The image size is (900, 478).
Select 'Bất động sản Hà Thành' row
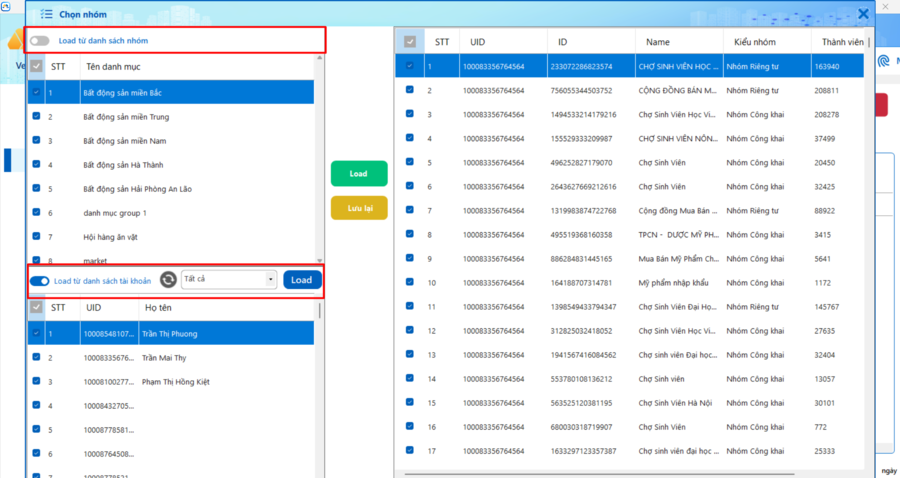[x=170, y=165]
